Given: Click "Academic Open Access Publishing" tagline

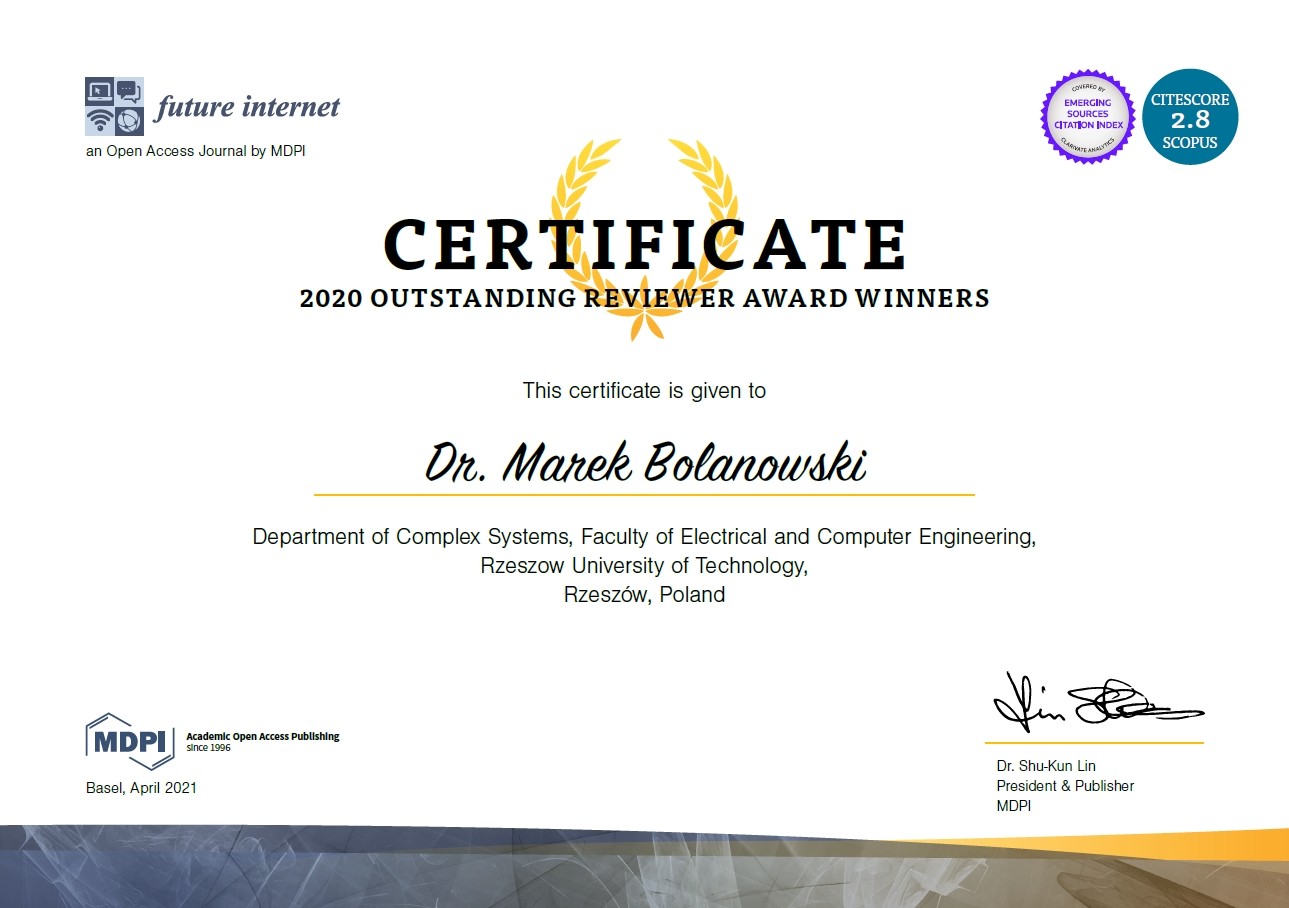Looking at the screenshot, I should 262,737.
